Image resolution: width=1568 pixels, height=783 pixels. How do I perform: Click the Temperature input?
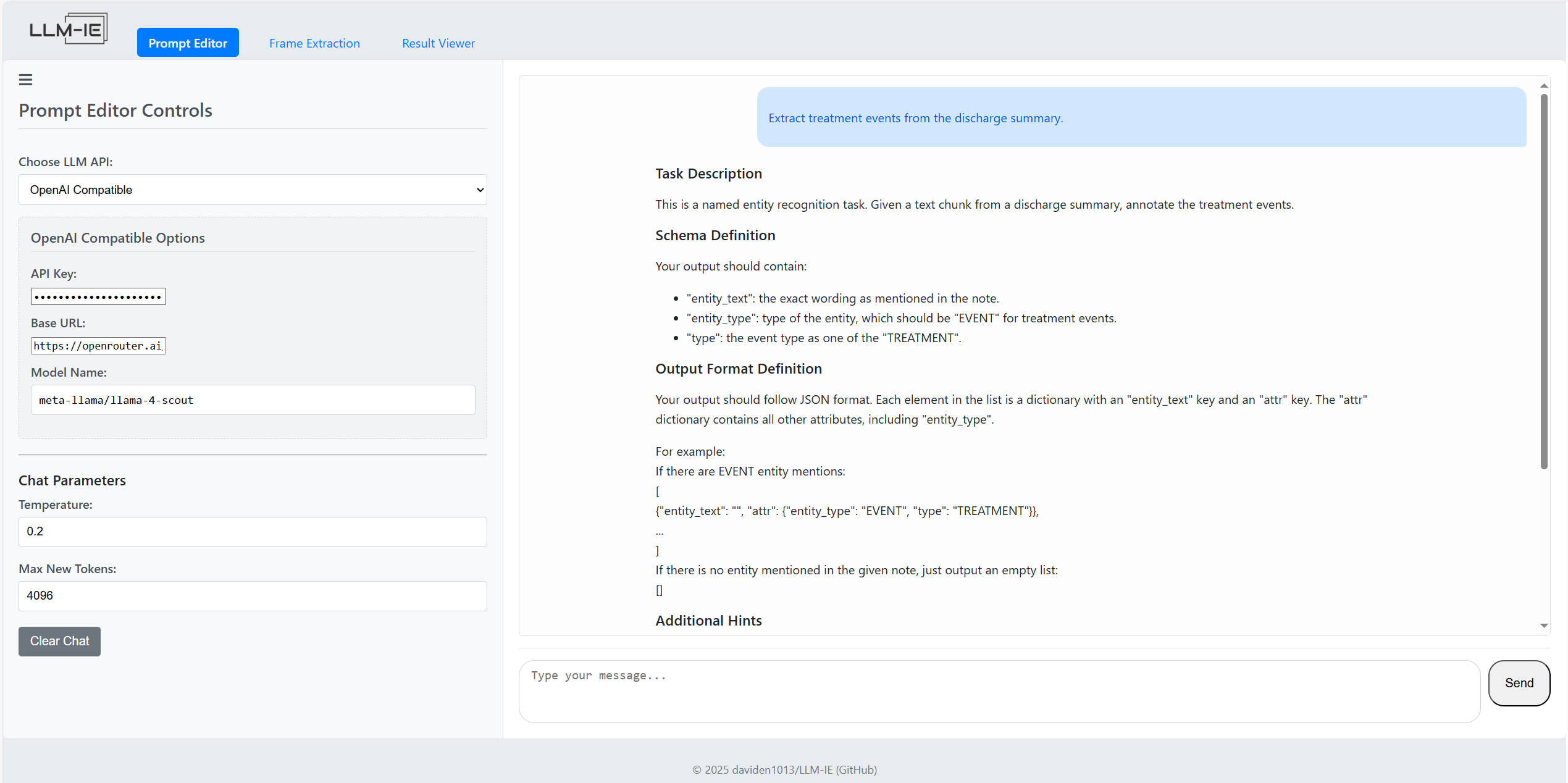coord(252,531)
